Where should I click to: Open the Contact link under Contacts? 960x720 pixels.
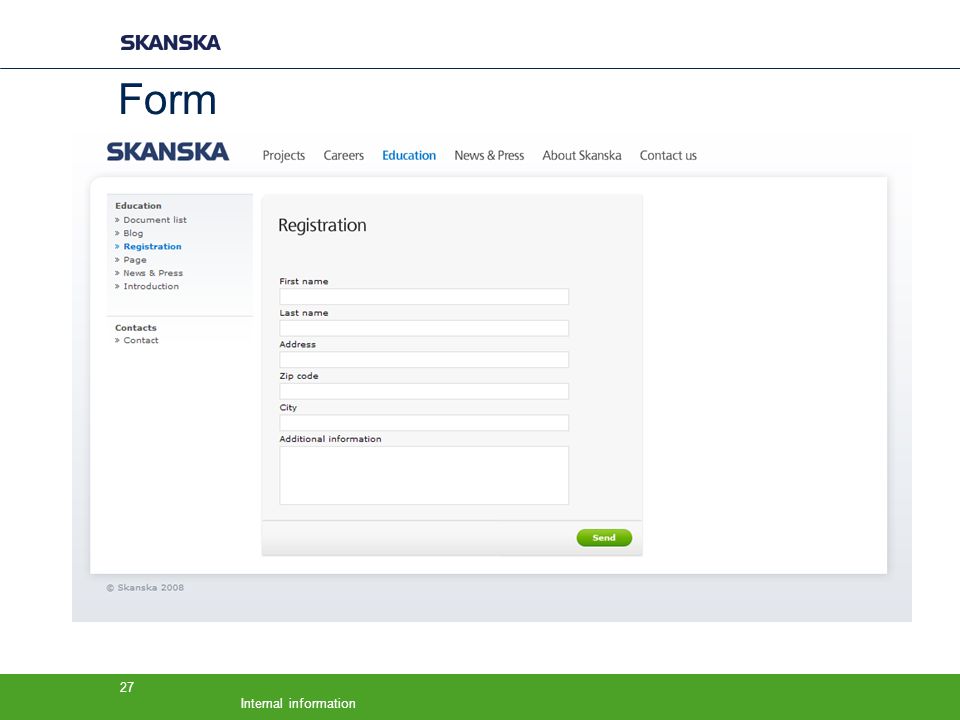point(141,340)
